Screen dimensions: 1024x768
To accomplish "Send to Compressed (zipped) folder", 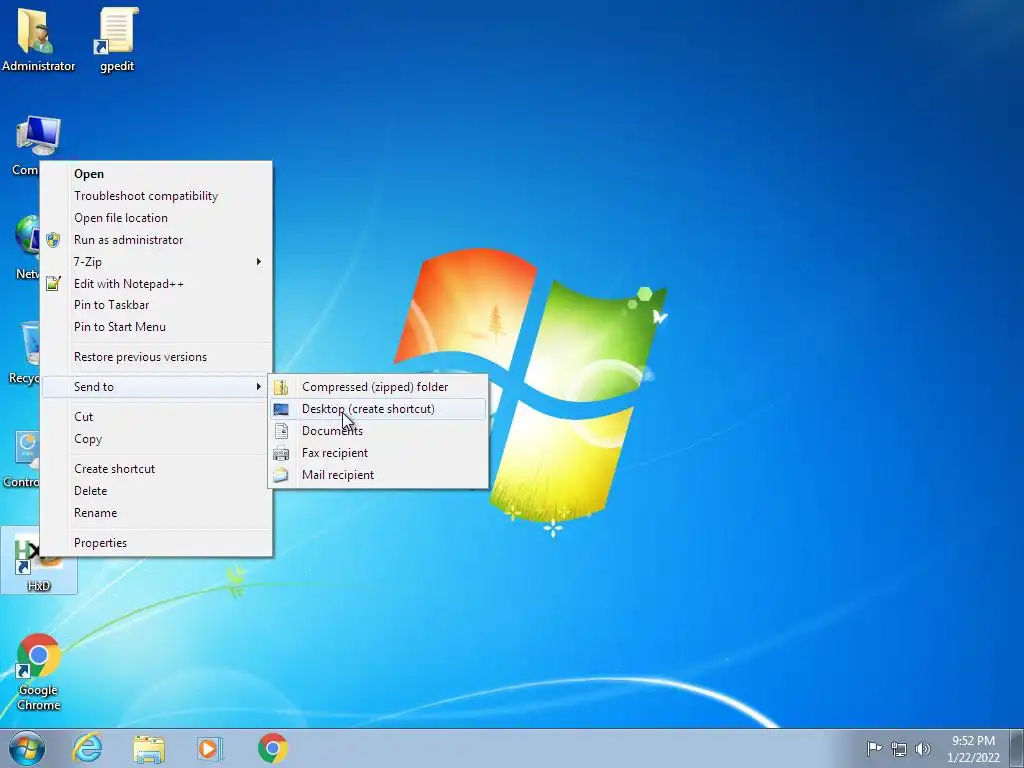I will (x=378, y=387).
